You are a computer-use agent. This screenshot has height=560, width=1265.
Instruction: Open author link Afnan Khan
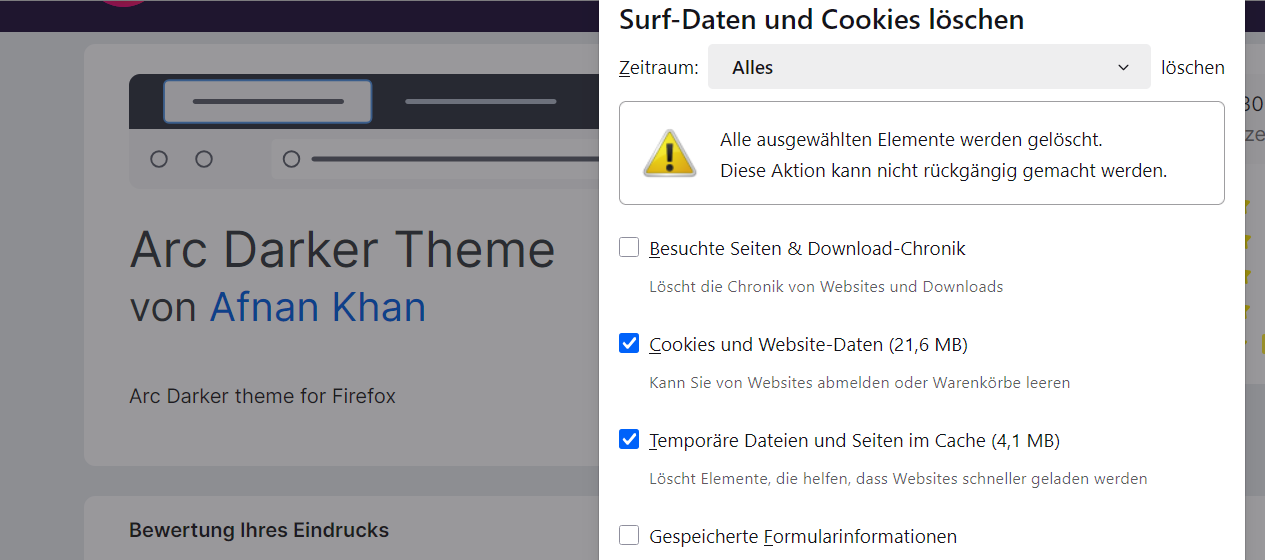coord(317,307)
